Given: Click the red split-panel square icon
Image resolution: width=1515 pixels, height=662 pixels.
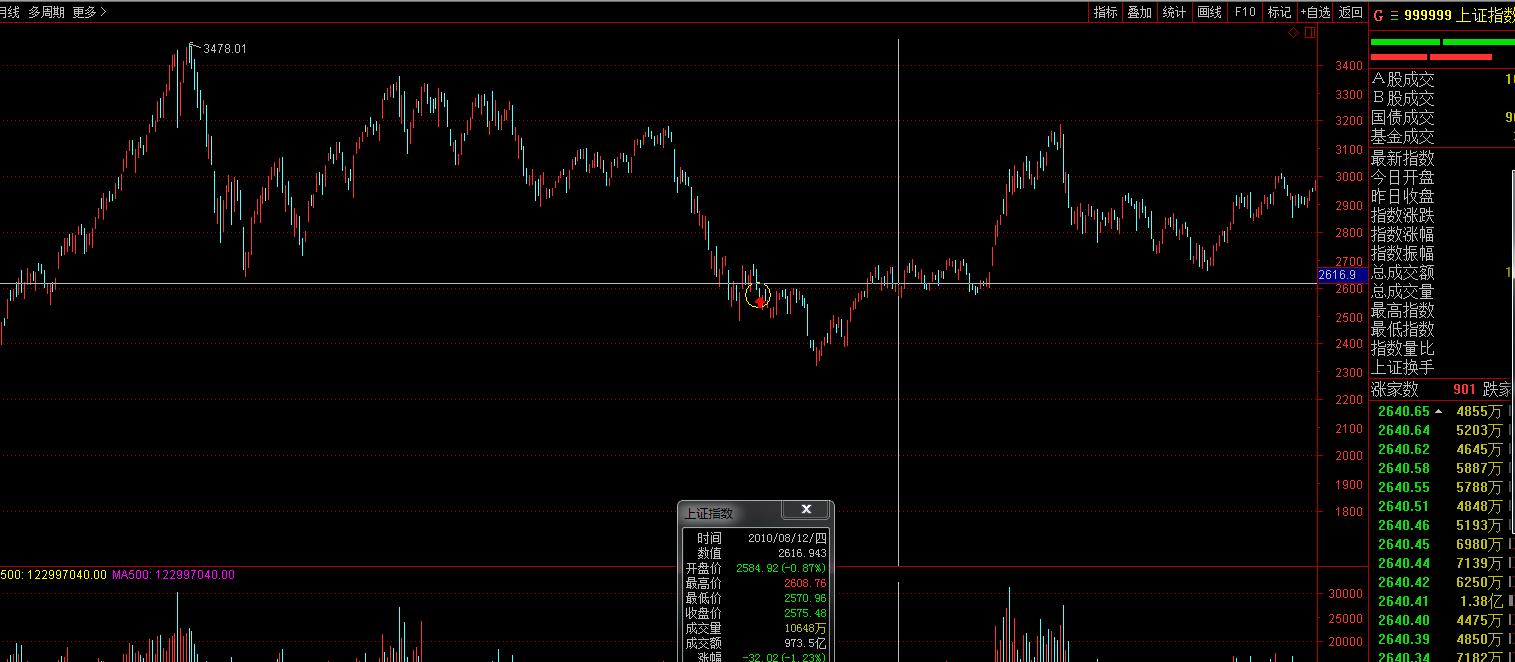Looking at the screenshot, I should [x=1310, y=33].
